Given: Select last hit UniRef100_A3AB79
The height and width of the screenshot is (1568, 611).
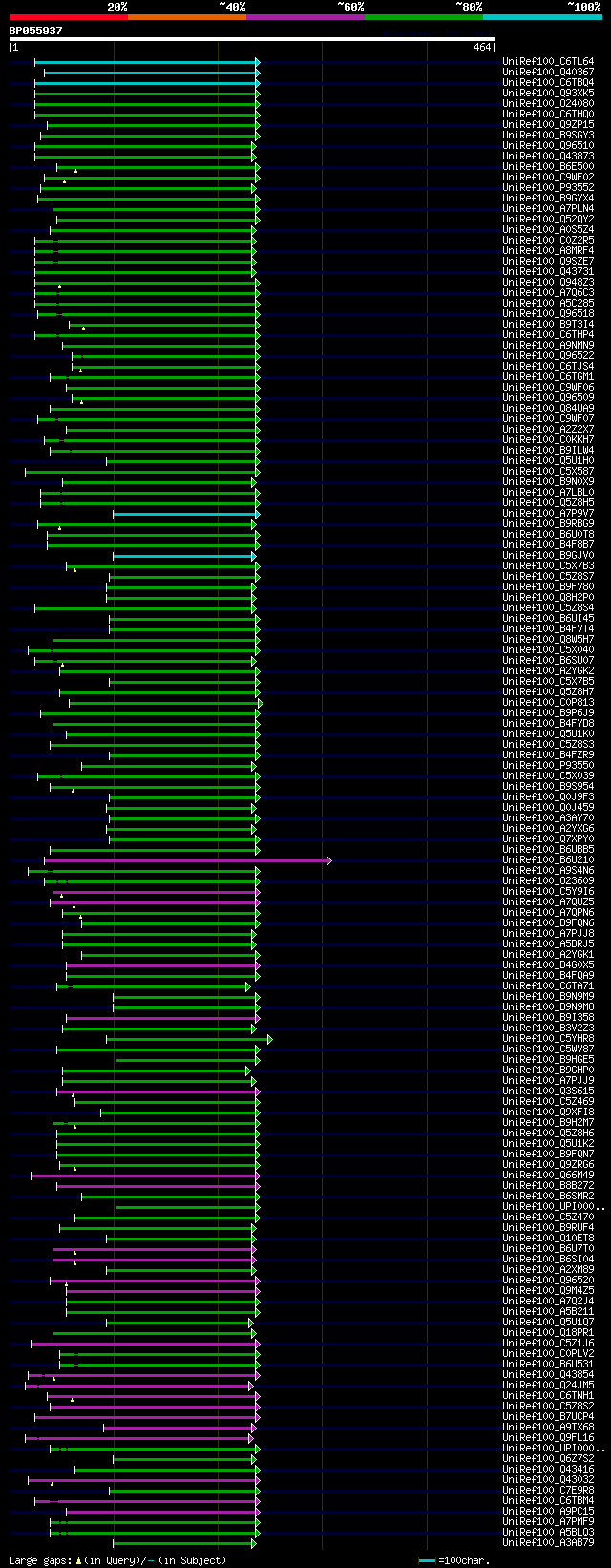Looking at the screenshot, I should click(x=548, y=1543).
